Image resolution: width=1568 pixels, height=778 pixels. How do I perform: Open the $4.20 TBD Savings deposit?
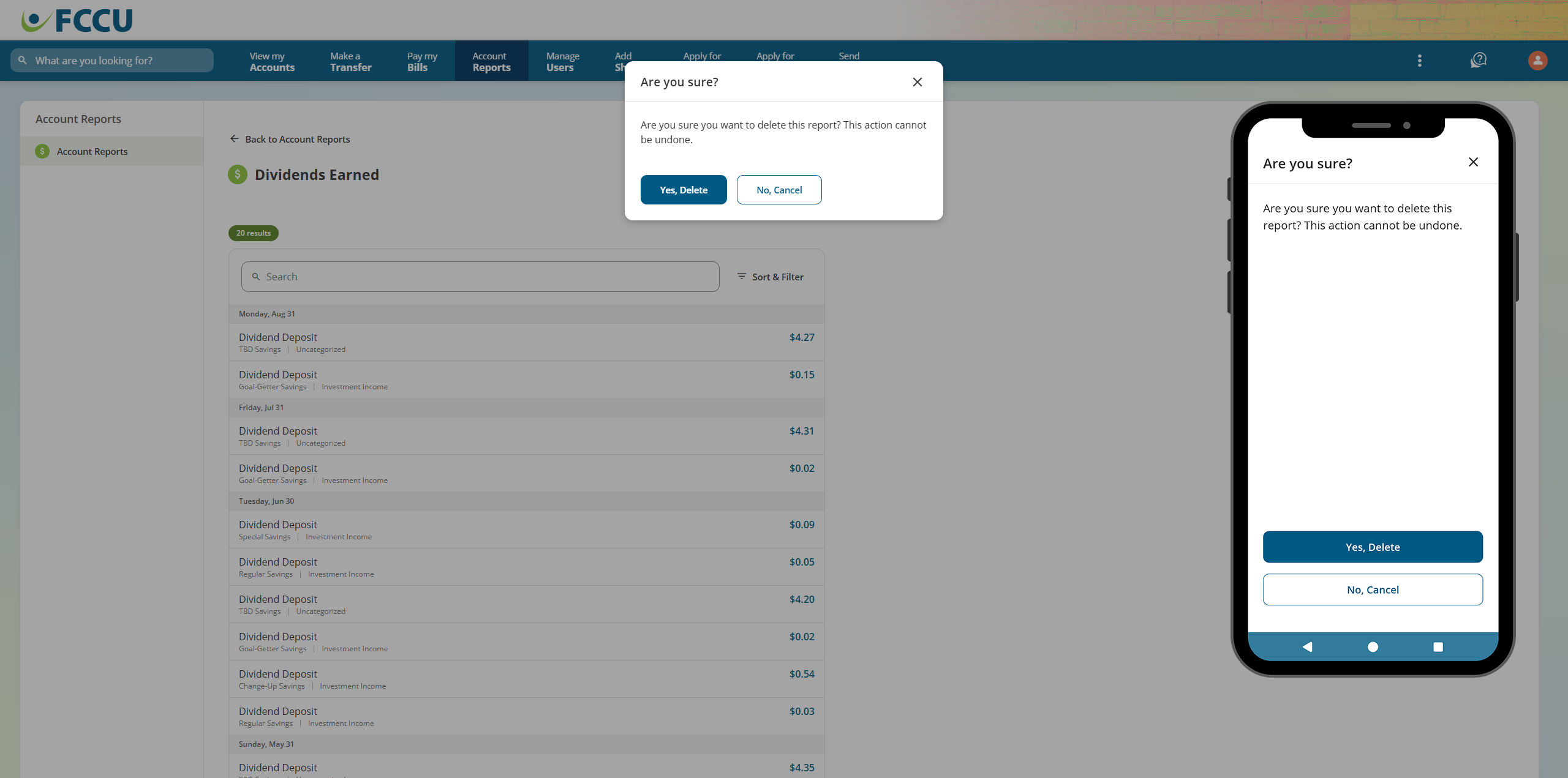(x=526, y=604)
